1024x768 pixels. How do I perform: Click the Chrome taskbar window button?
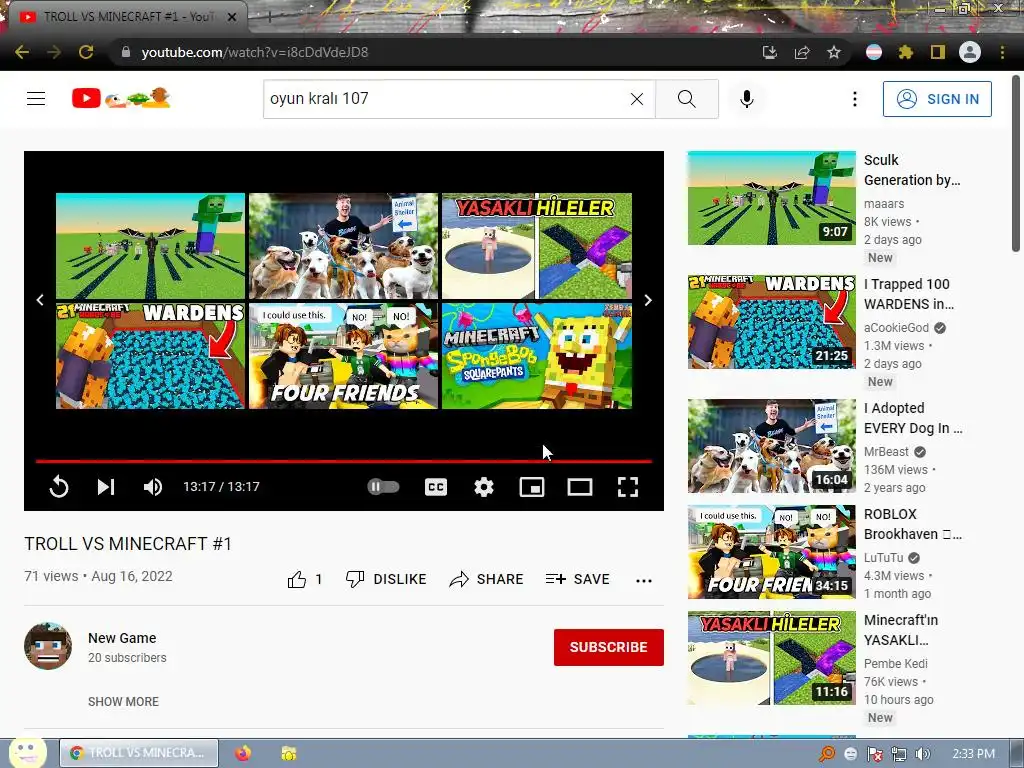point(138,753)
